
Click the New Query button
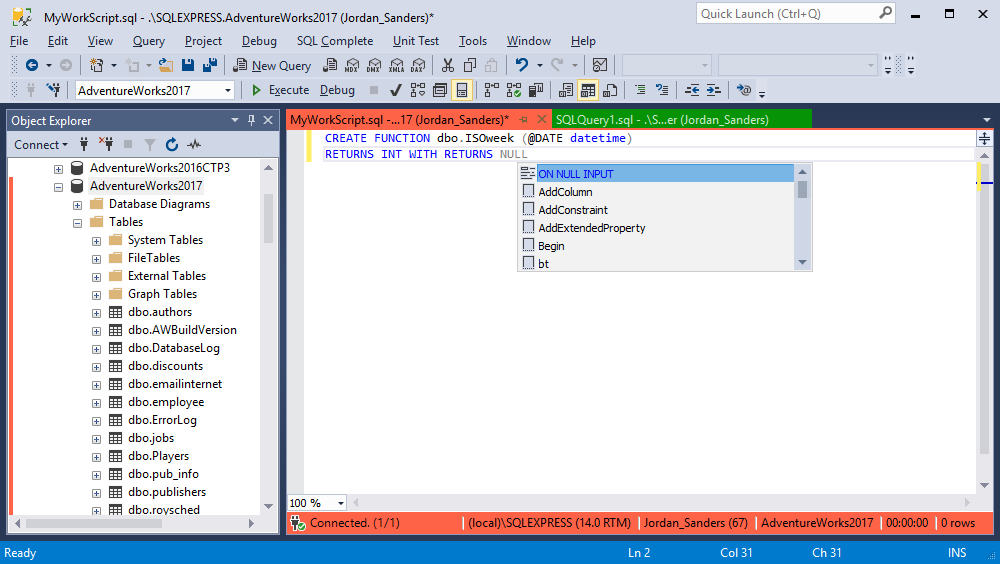272,65
